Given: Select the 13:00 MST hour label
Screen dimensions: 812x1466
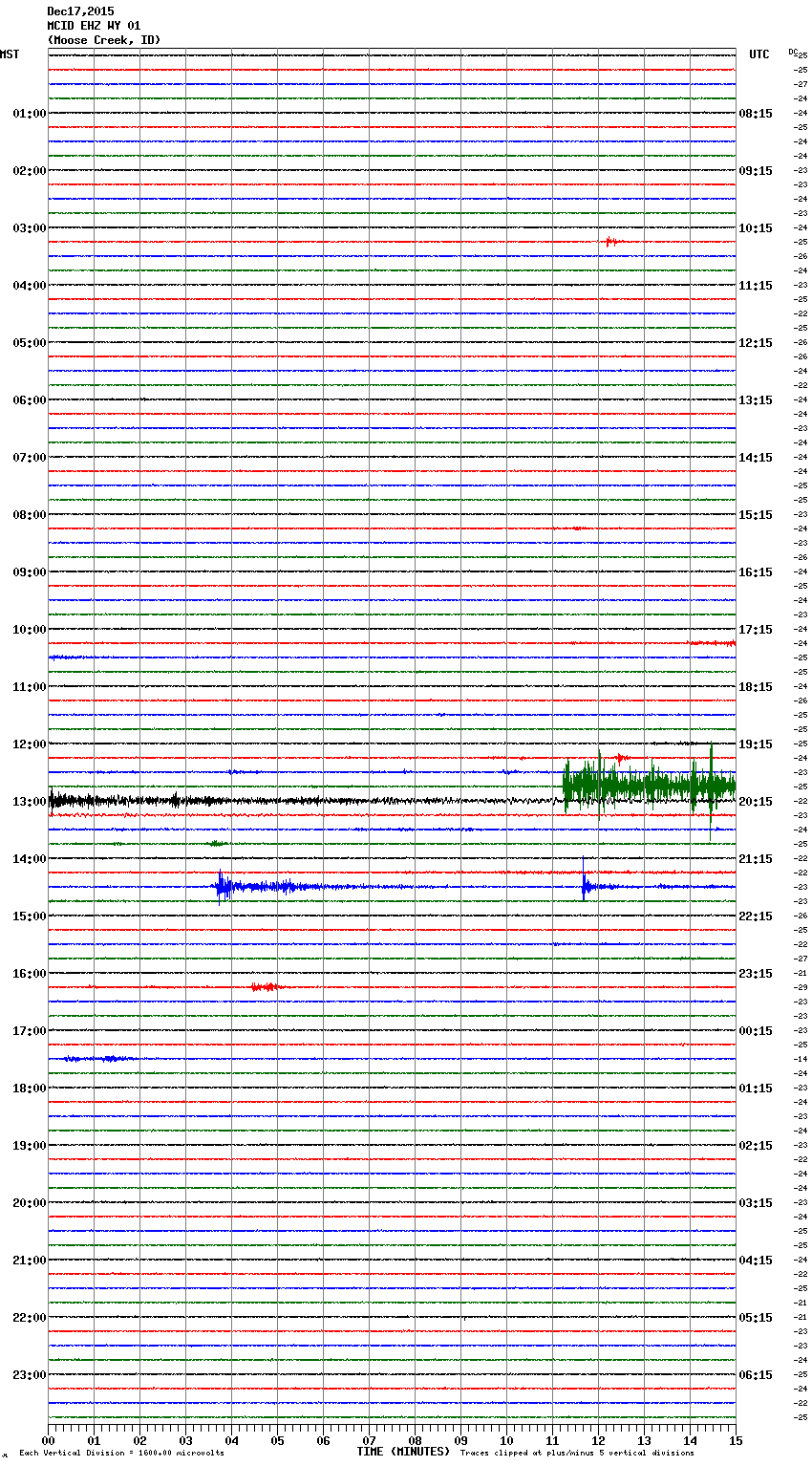Looking at the screenshot, I should [30, 802].
